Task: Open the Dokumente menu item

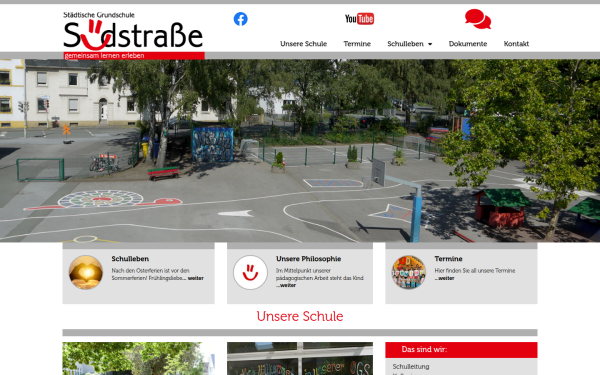Action: [468, 44]
